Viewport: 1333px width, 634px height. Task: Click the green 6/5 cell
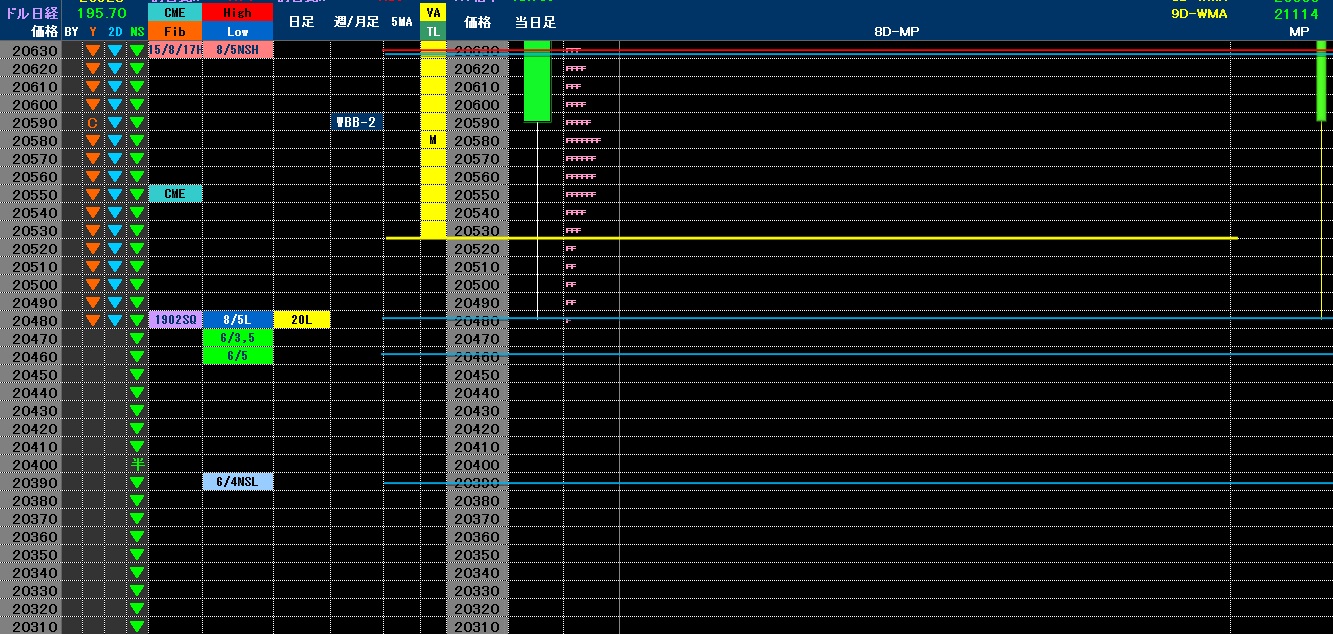(x=238, y=356)
